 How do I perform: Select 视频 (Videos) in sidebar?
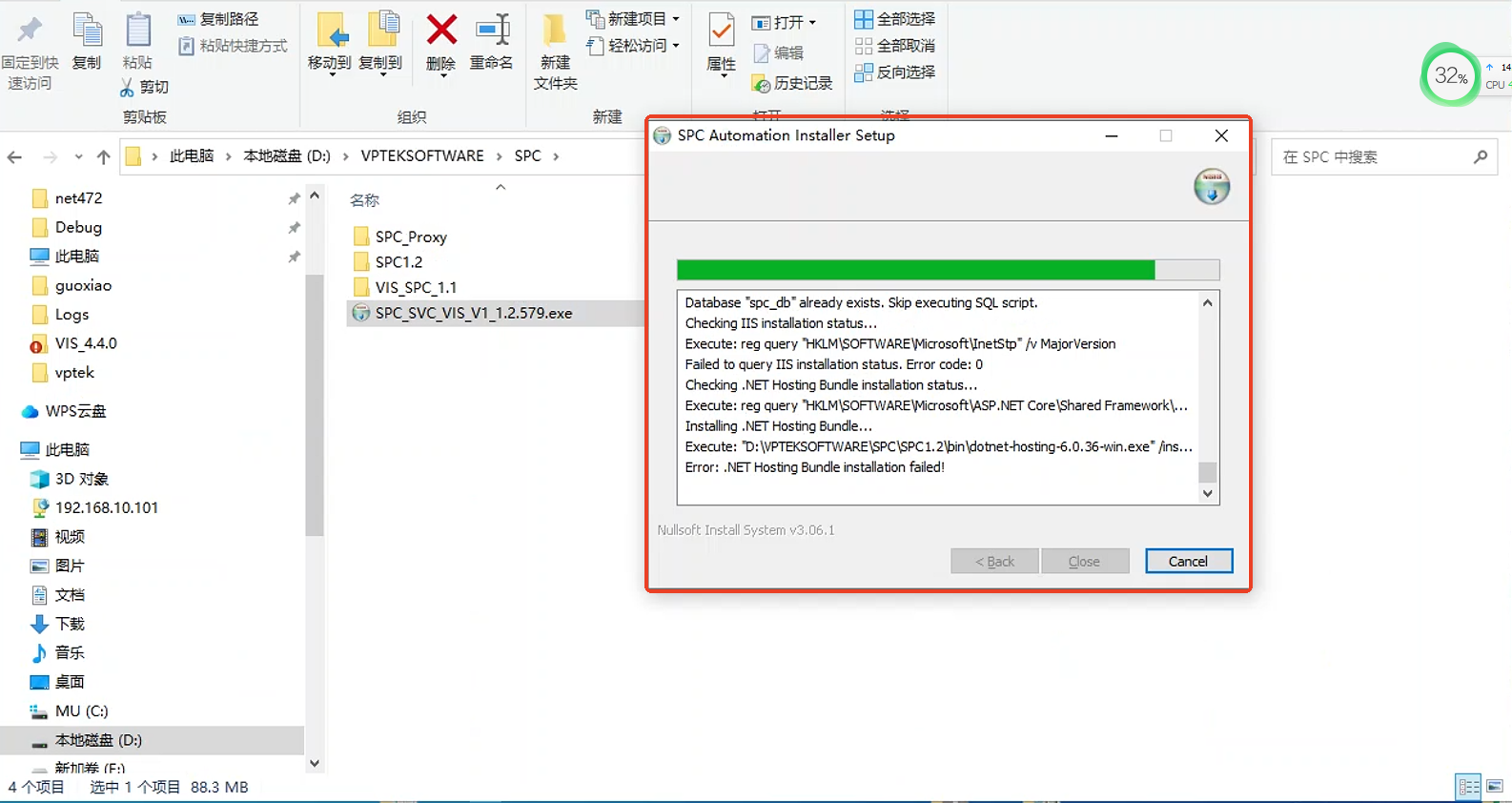[x=69, y=537]
